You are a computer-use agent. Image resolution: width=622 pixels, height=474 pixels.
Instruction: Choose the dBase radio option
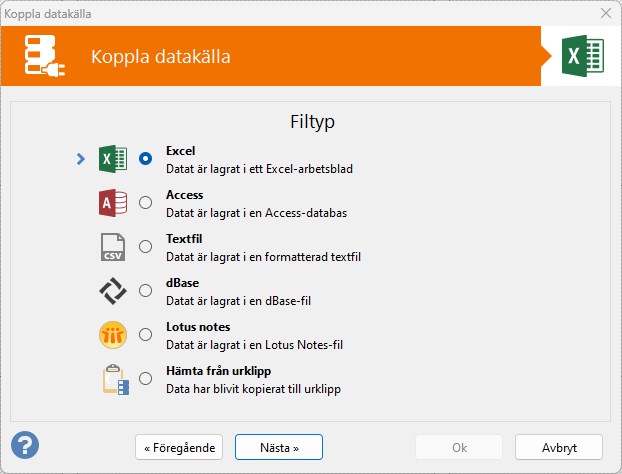(146, 291)
